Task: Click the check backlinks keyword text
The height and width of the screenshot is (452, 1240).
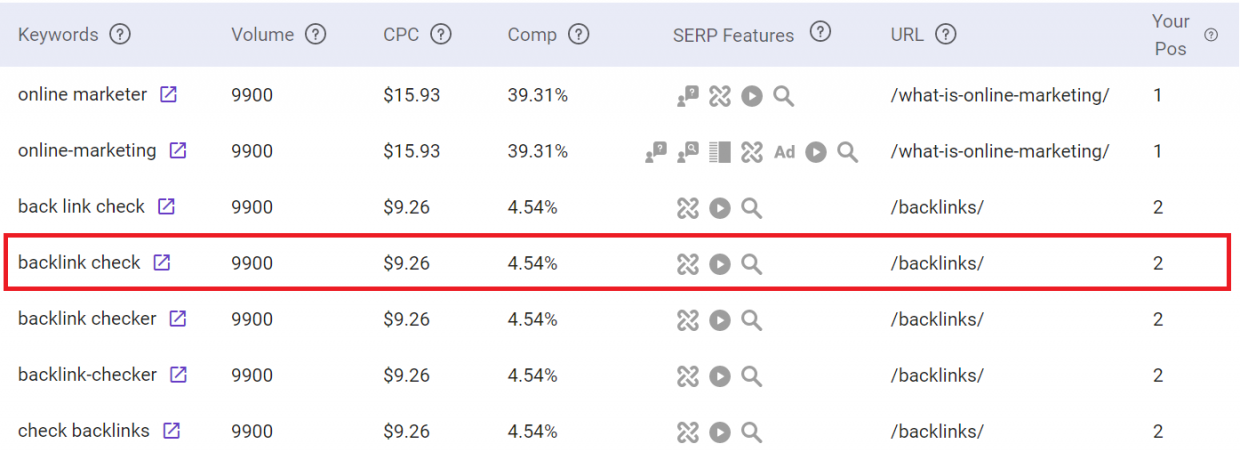Action: pos(84,431)
